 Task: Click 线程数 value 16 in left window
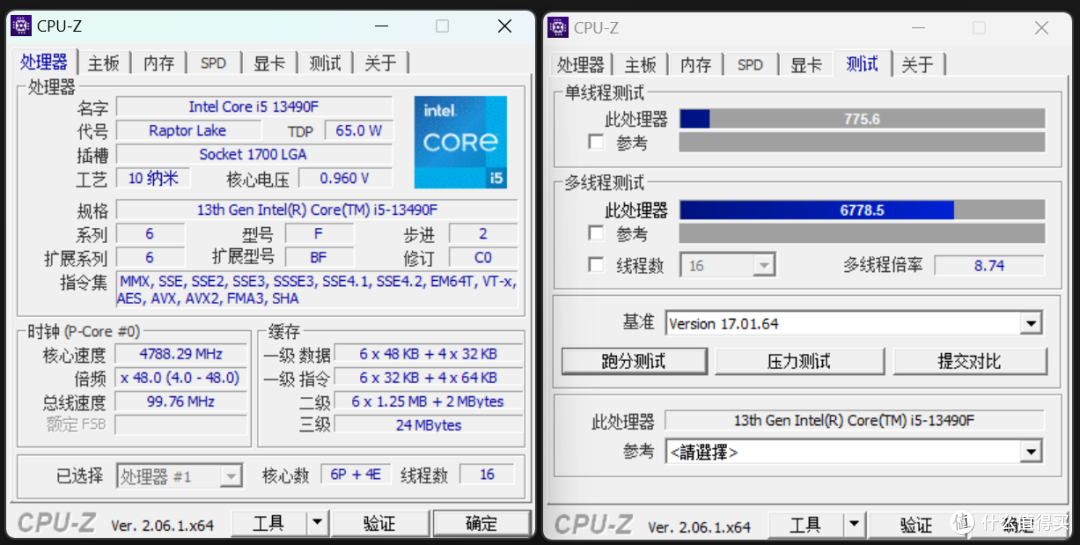coord(487,475)
